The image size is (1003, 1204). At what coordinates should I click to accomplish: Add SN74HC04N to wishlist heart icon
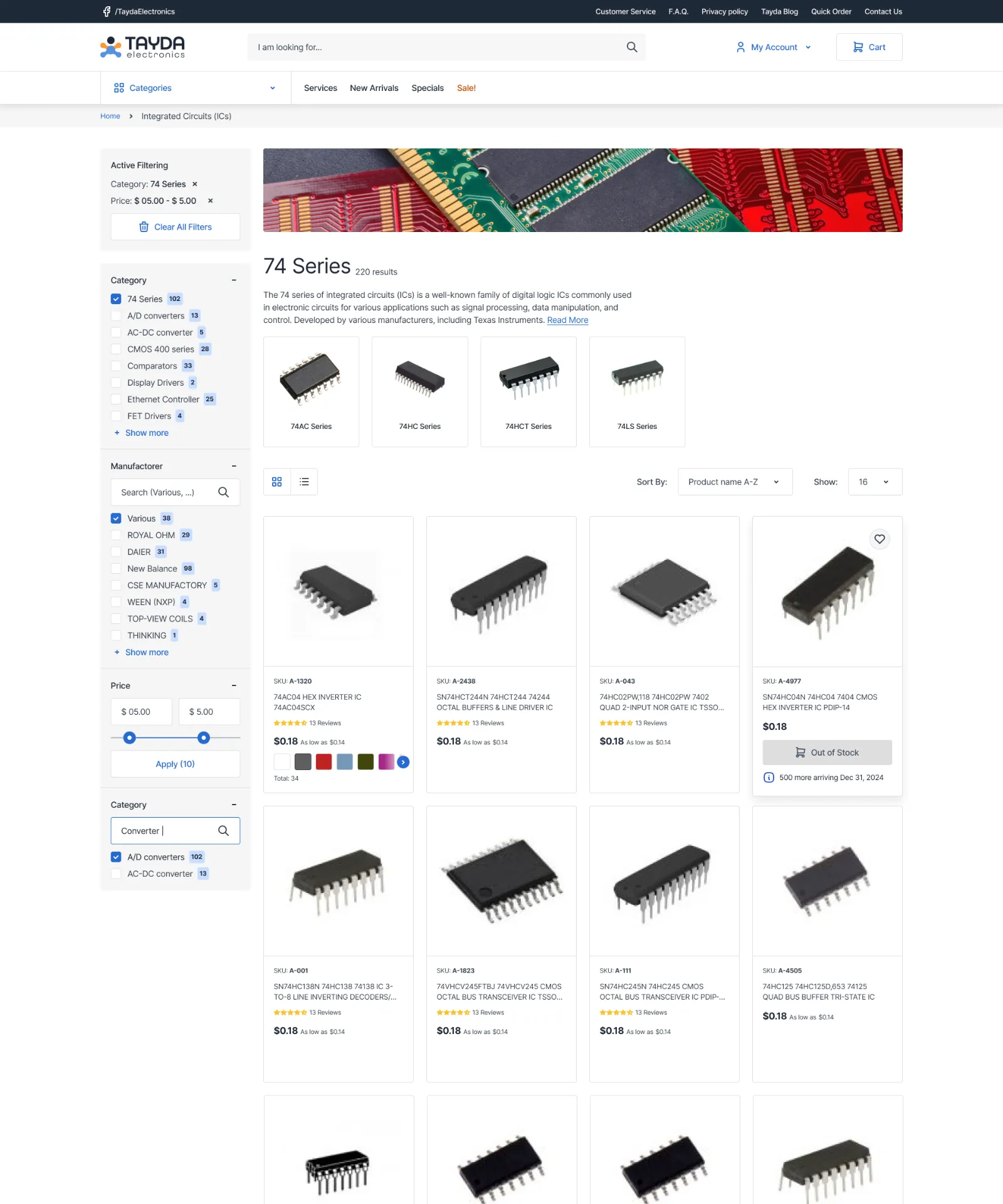point(880,539)
